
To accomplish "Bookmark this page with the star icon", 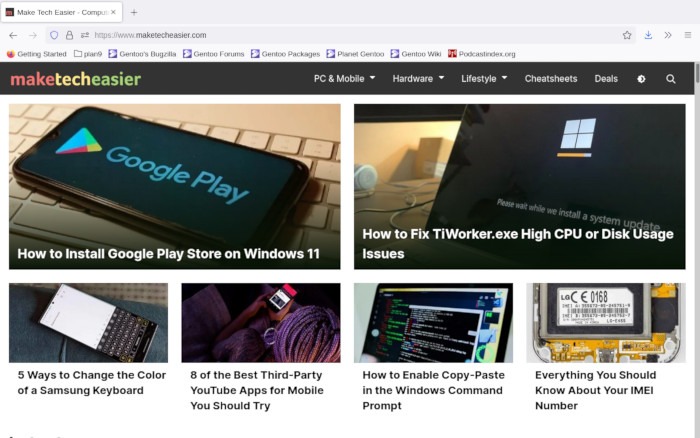I will point(627,35).
